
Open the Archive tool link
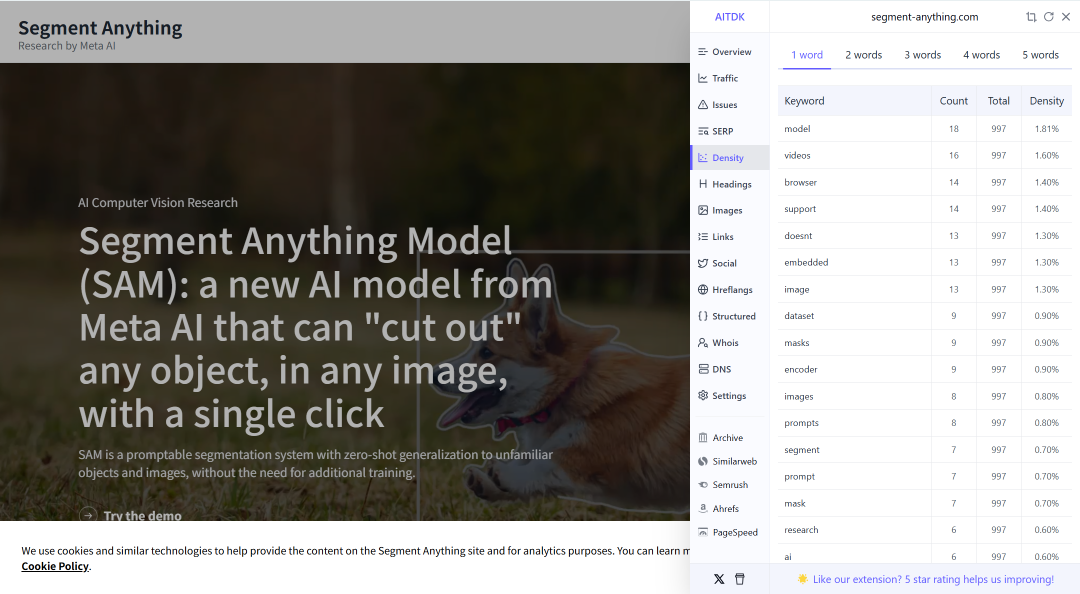pyautogui.click(x=720, y=438)
